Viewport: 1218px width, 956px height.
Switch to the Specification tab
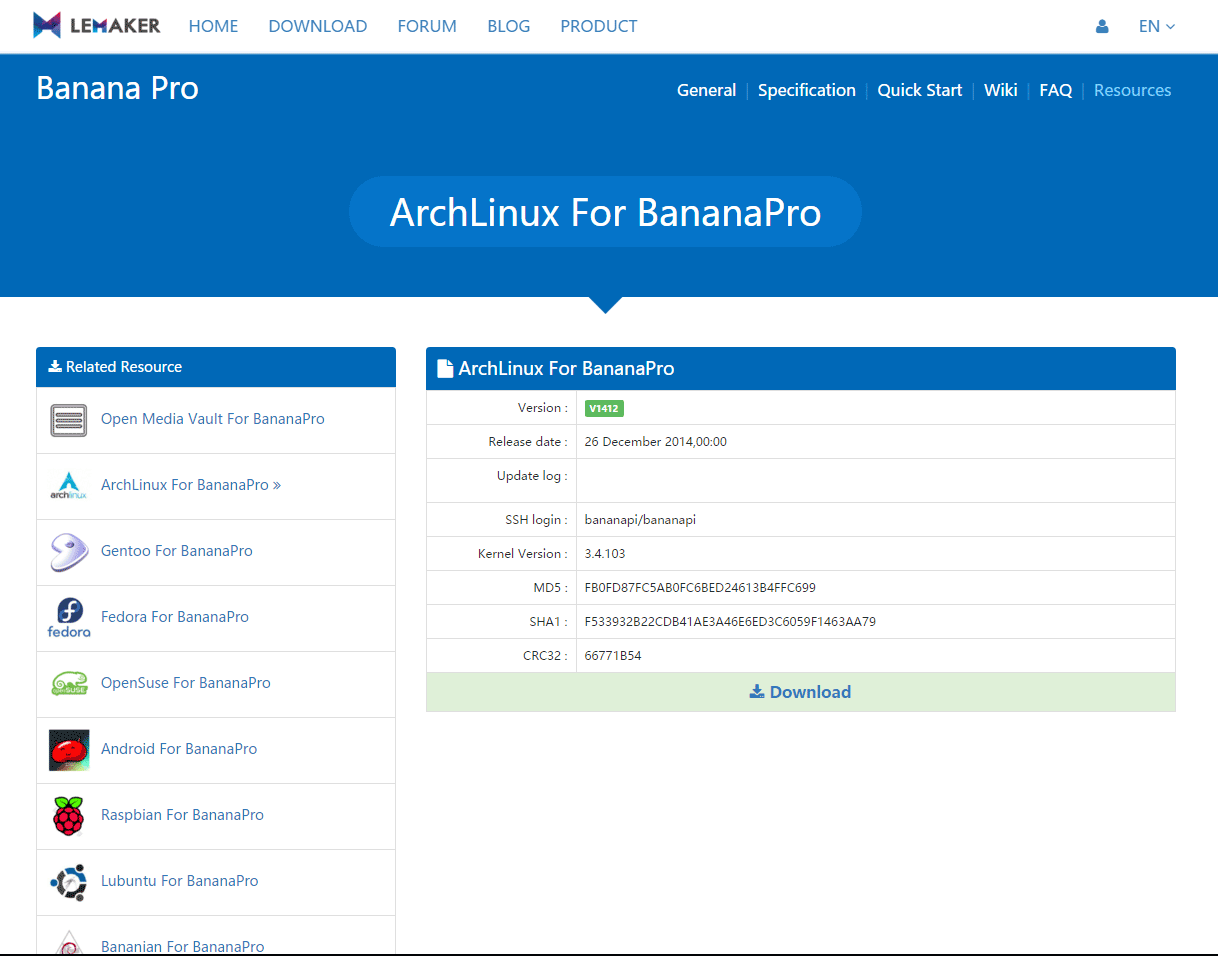[x=806, y=90]
